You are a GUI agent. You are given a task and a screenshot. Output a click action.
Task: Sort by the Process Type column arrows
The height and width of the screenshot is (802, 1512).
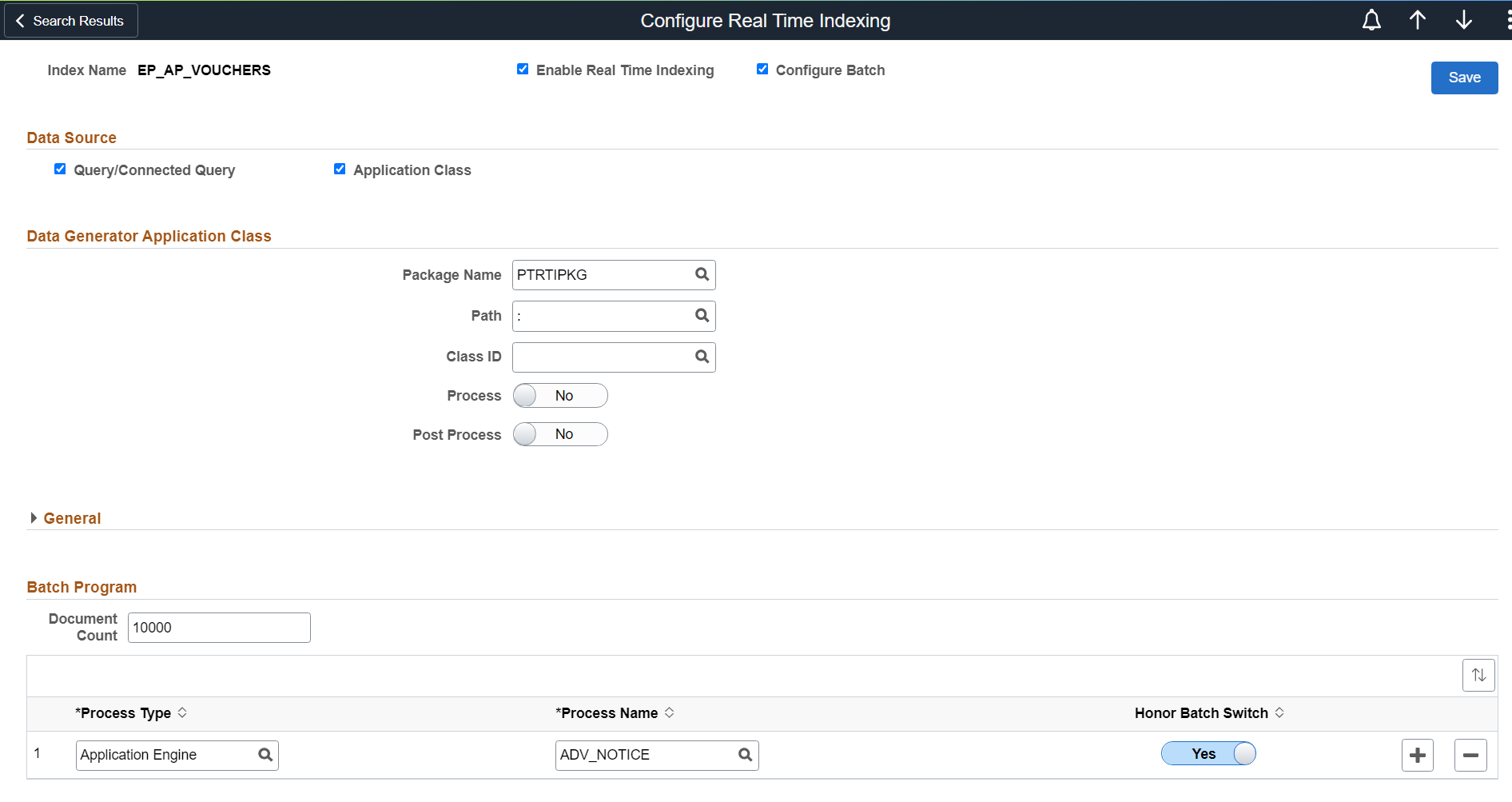tap(182, 712)
